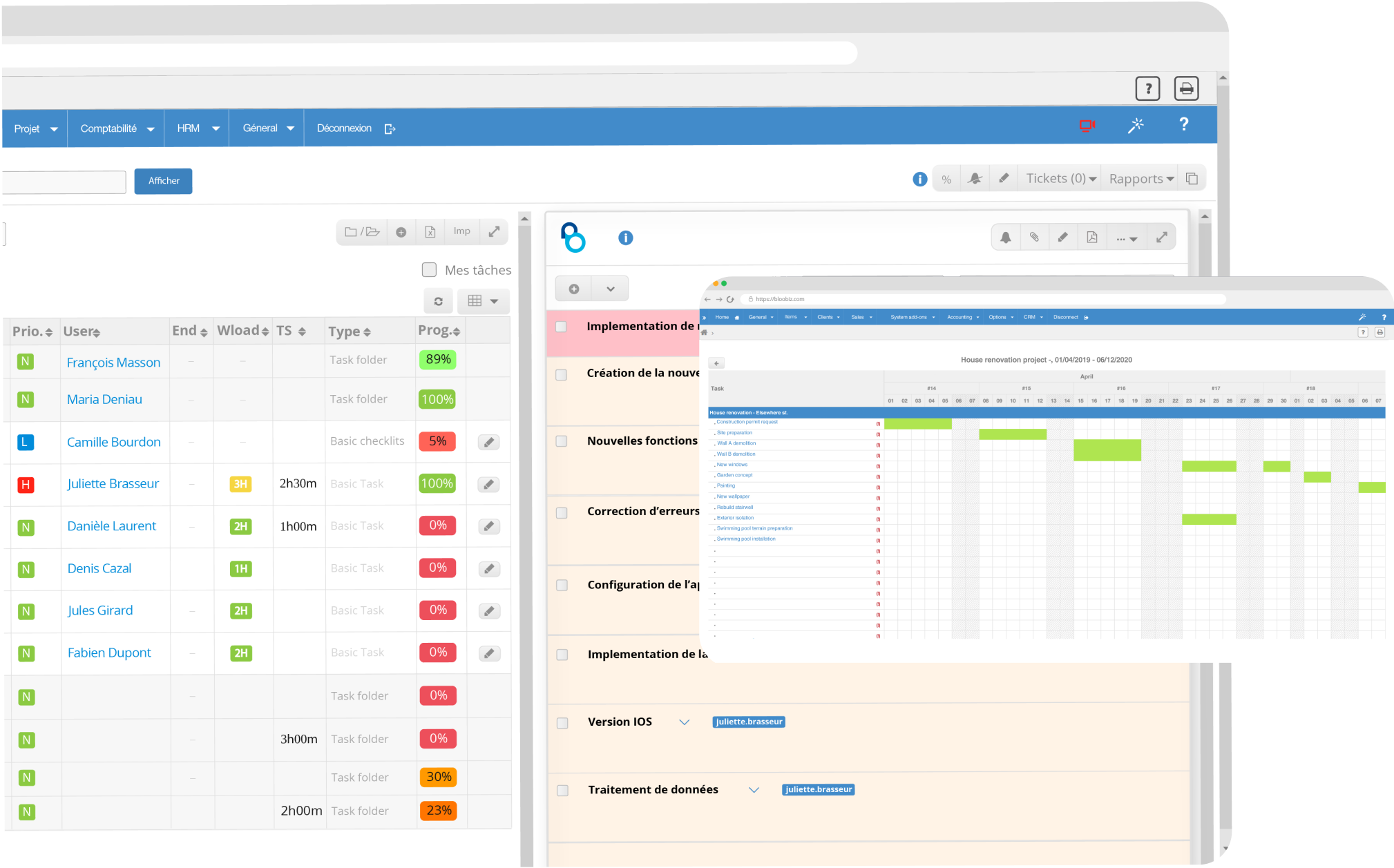Click the magic wand icon in blue navbar
This screenshot has width=1394, height=868.
pyautogui.click(x=1136, y=125)
